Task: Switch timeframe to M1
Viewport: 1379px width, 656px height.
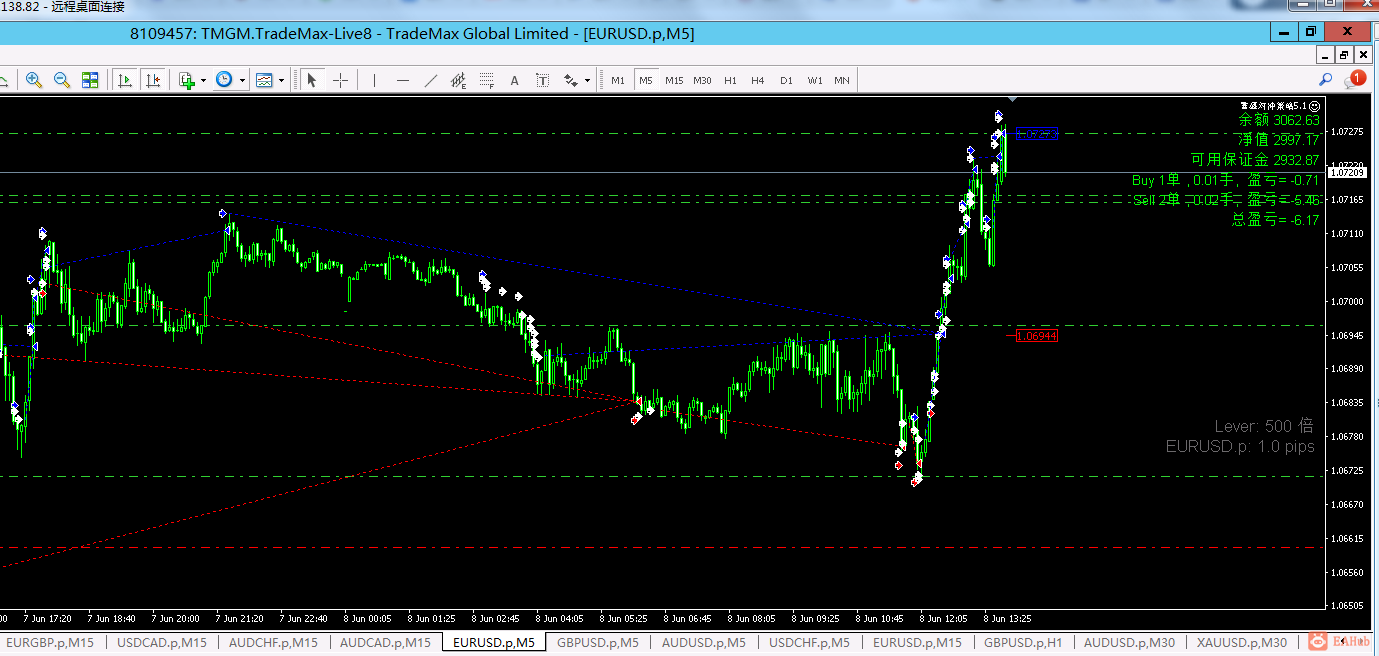Action: point(618,80)
